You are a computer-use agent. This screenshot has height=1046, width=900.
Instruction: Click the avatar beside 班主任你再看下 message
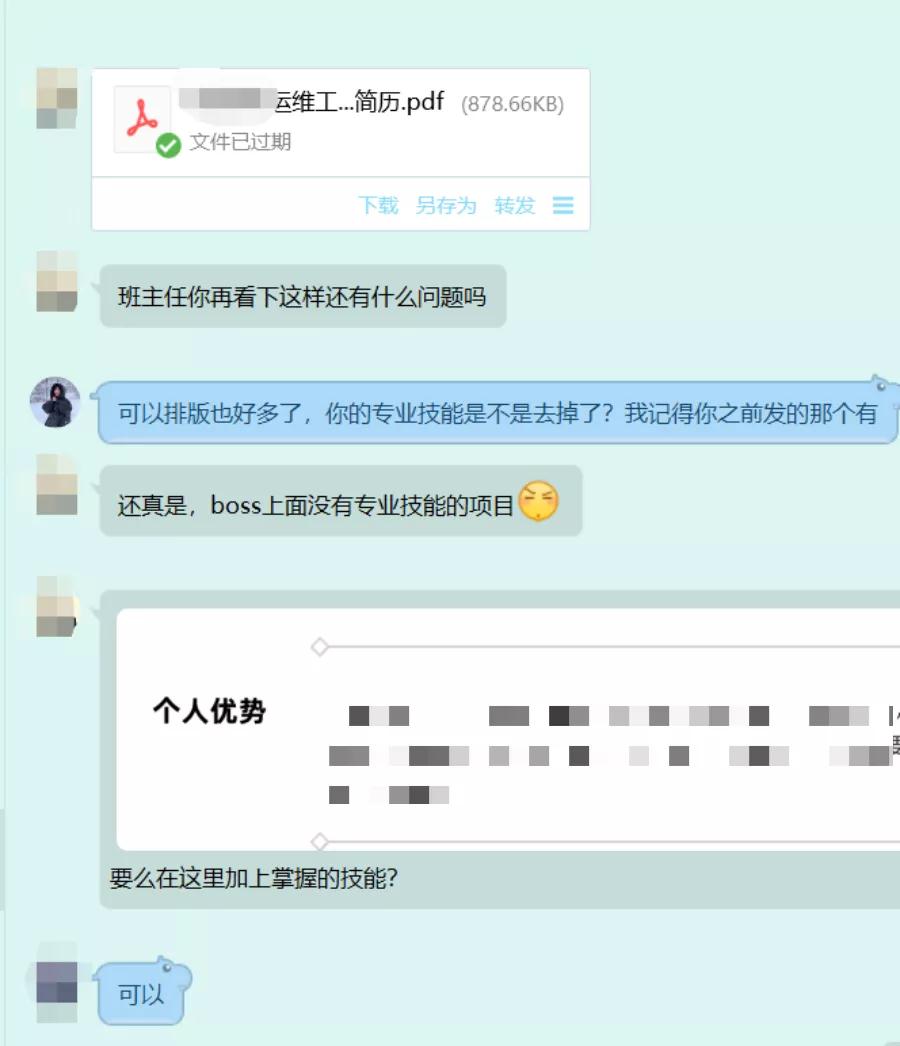pos(57,282)
